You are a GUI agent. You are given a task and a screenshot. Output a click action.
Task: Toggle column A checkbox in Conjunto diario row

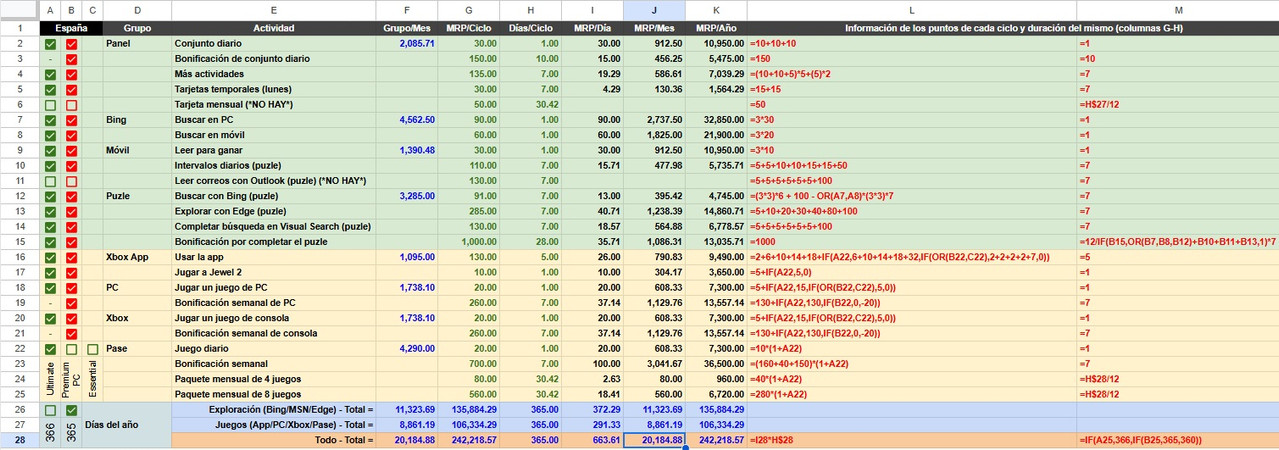50,45
